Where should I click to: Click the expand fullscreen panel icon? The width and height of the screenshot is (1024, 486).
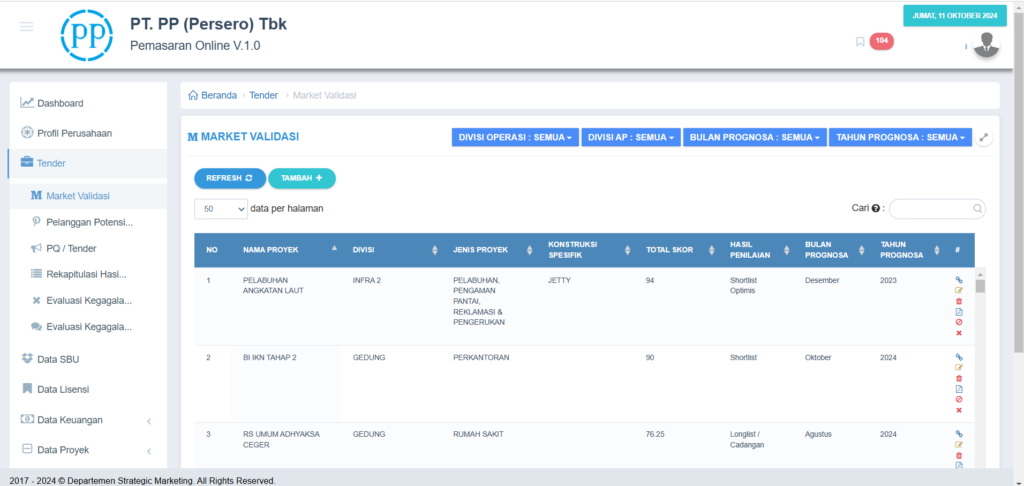(x=984, y=138)
